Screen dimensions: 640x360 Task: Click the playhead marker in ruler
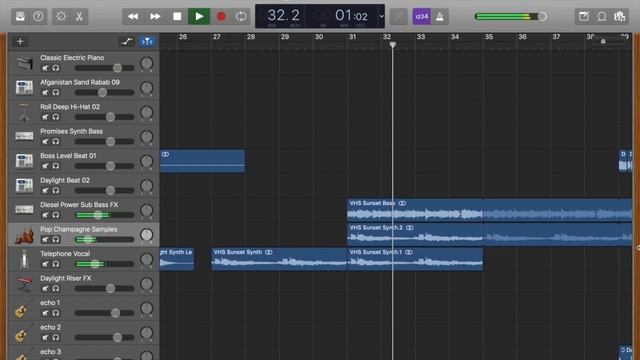392,44
